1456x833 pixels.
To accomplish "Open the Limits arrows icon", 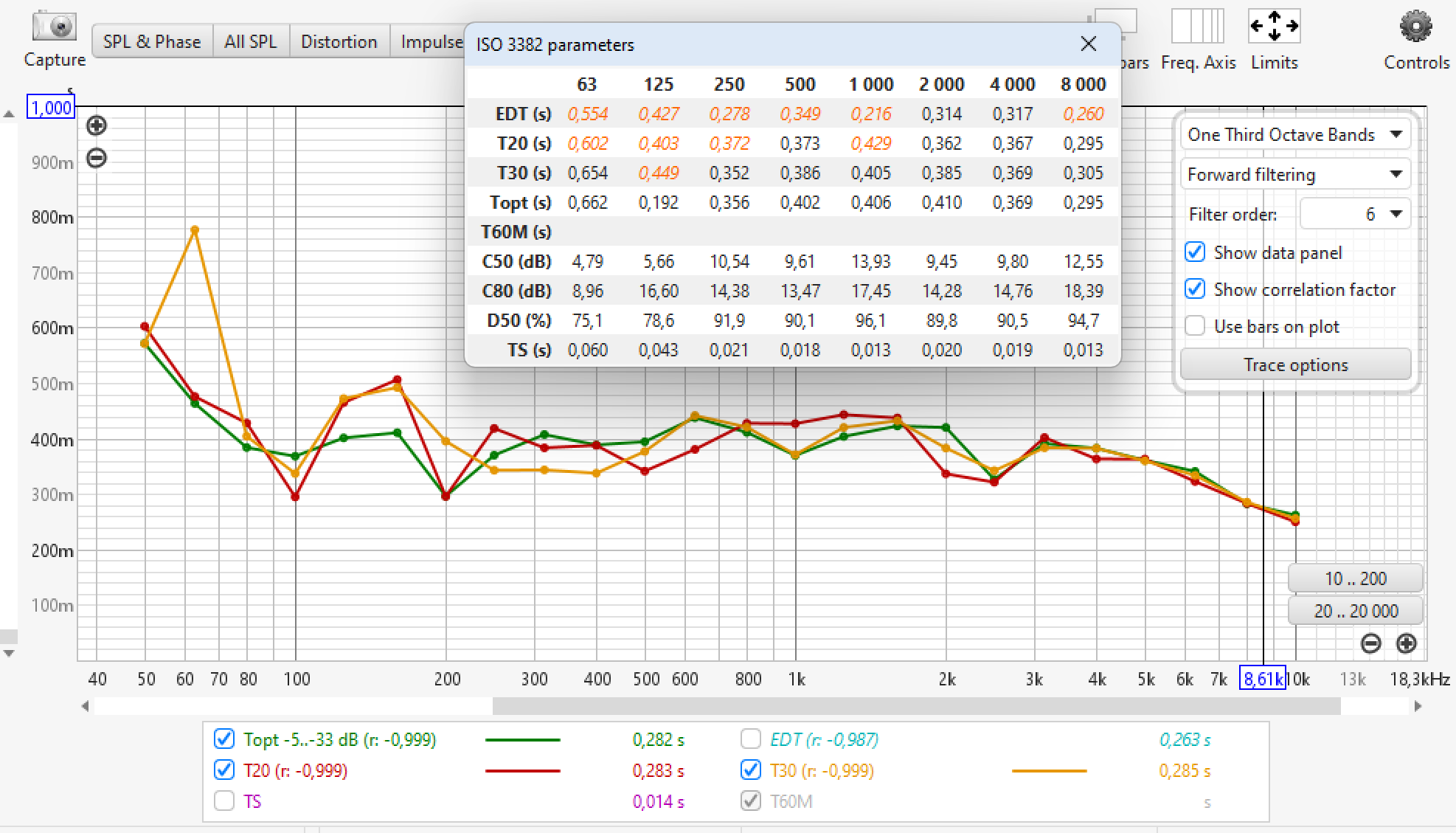I will [1274, 26].
